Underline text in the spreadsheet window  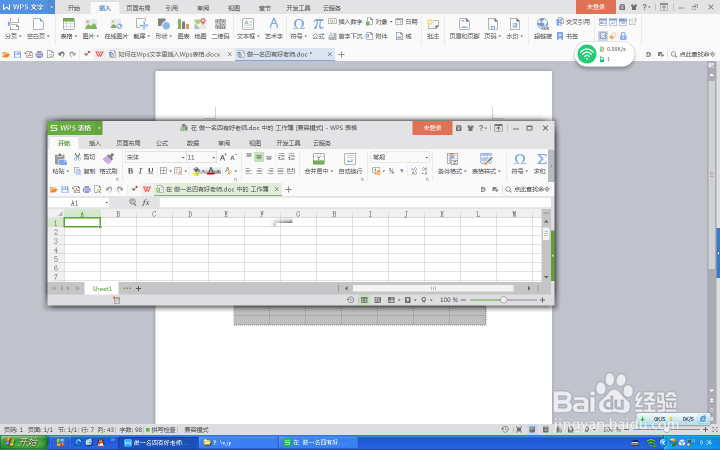point(151,171)
